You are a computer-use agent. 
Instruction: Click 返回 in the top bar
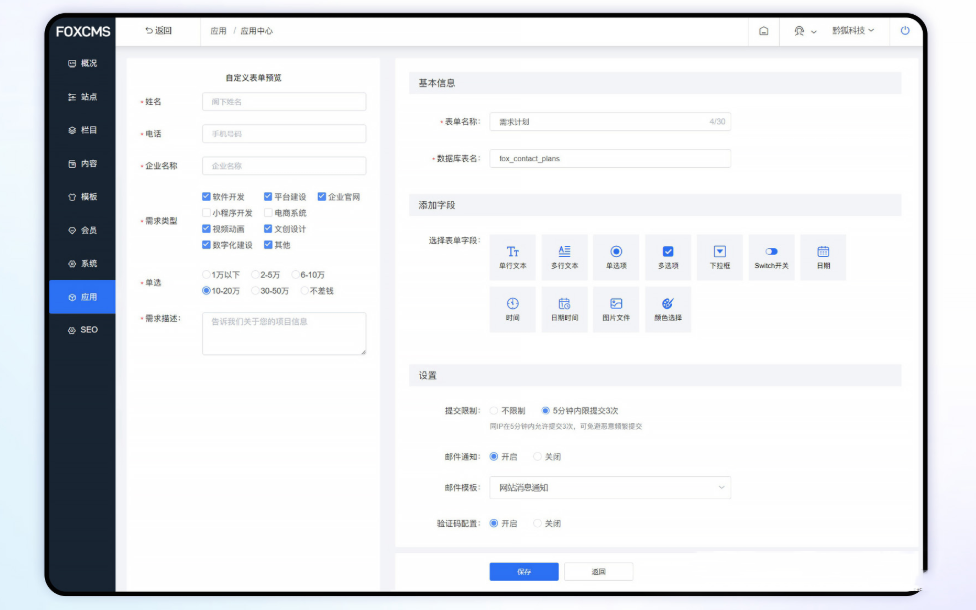tap(158, 31)
